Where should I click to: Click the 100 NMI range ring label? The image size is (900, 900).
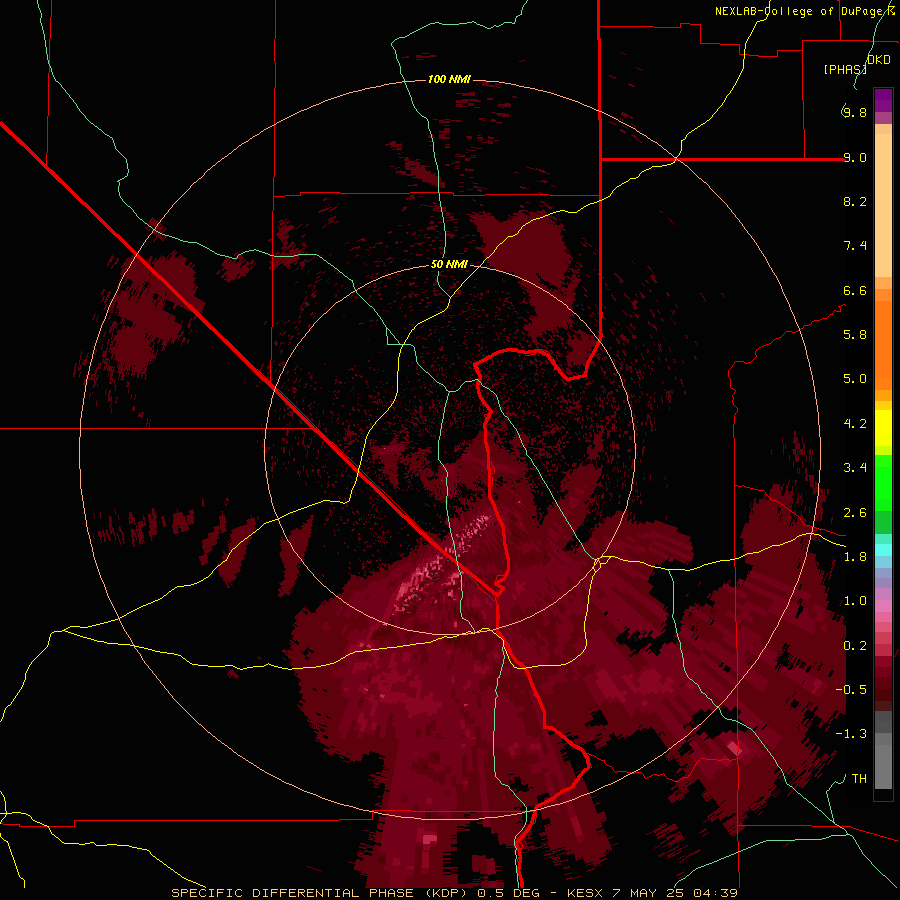point(449,79)
